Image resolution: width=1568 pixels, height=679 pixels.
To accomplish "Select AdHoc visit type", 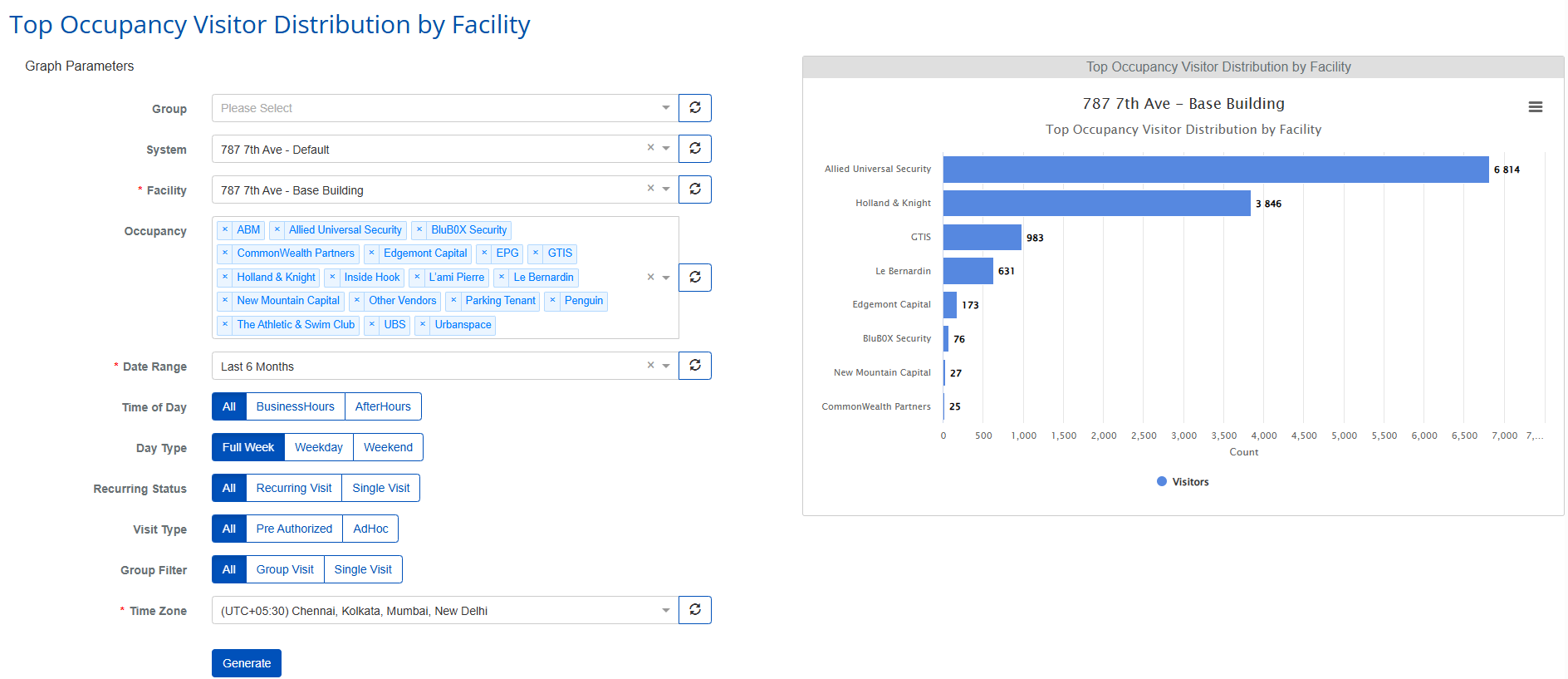I will [370, 529].
